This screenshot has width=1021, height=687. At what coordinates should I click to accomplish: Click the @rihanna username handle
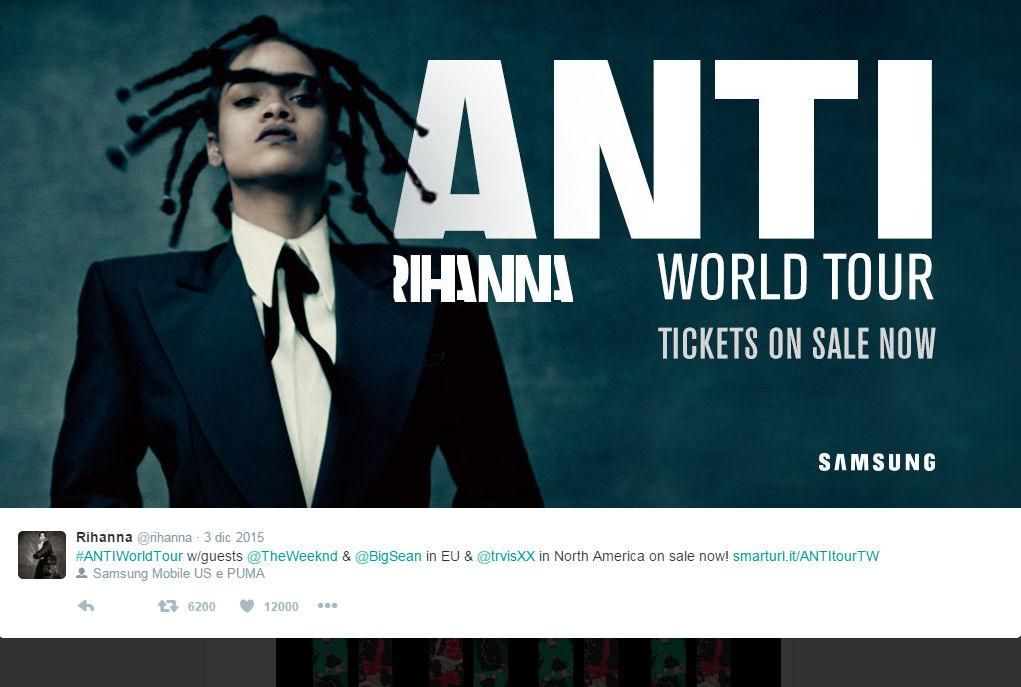(164, 538)
